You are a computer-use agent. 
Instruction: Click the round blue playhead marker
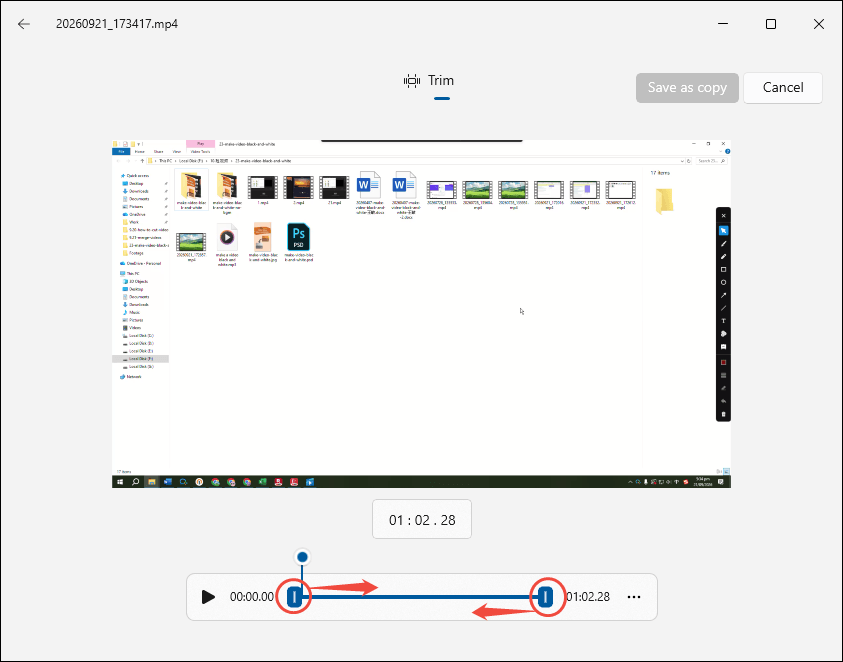pos(302,557)
